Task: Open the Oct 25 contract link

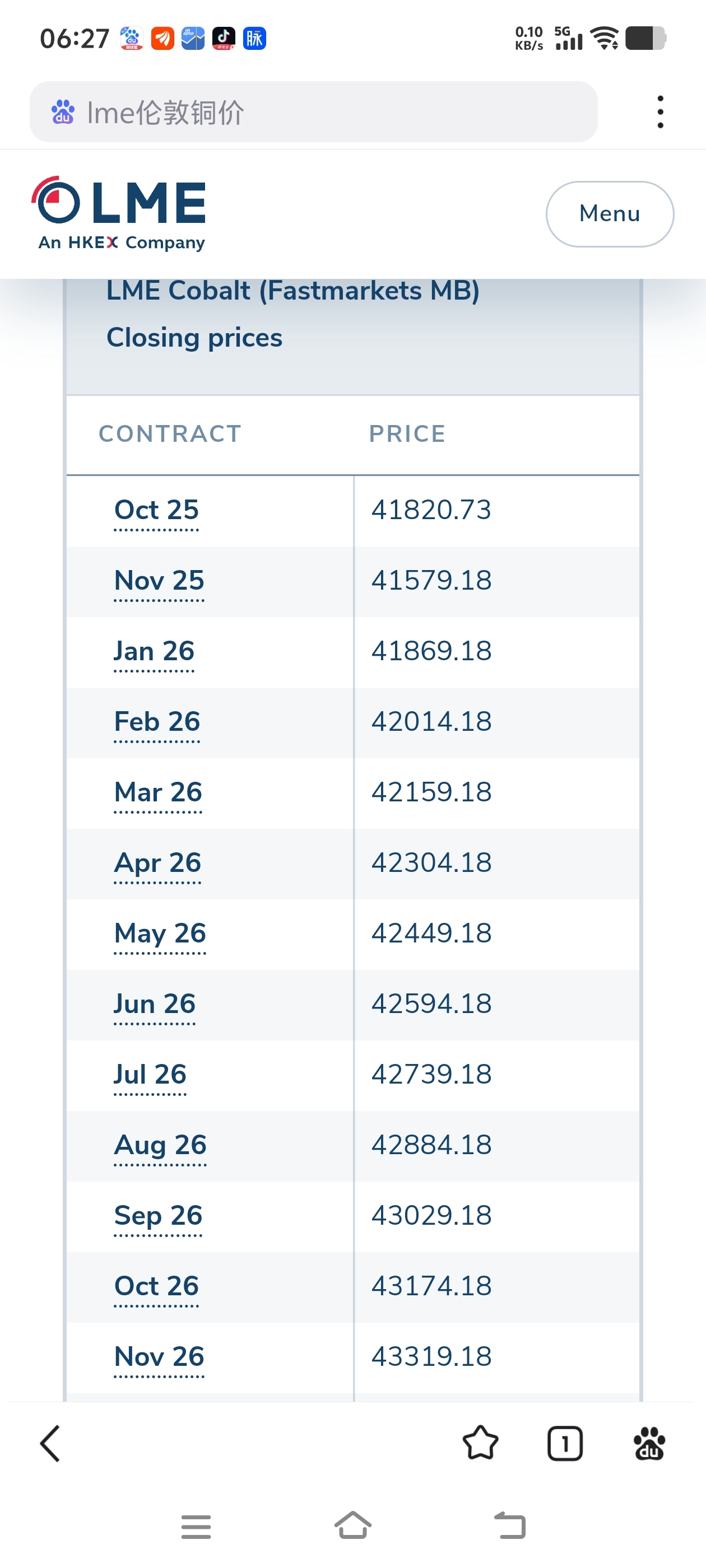Action: (156, 510)
